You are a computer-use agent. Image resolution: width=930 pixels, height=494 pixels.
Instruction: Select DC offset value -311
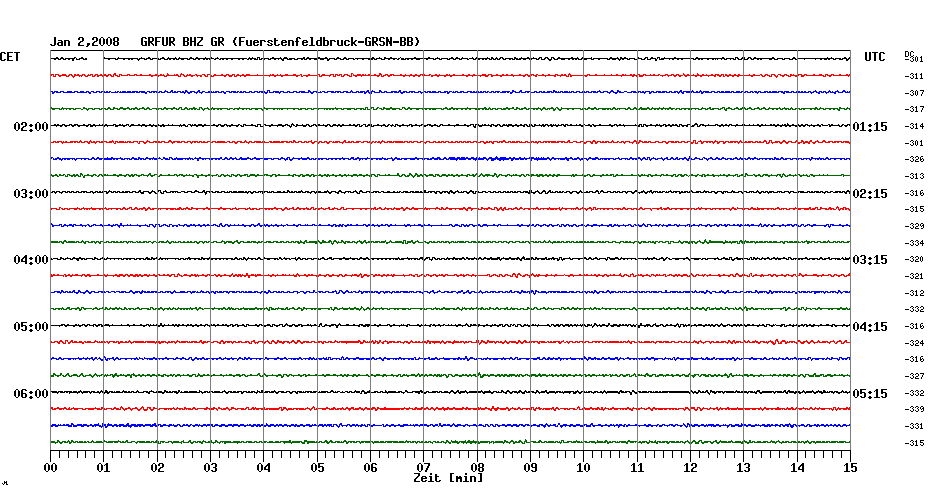click(x=914, y=77)
